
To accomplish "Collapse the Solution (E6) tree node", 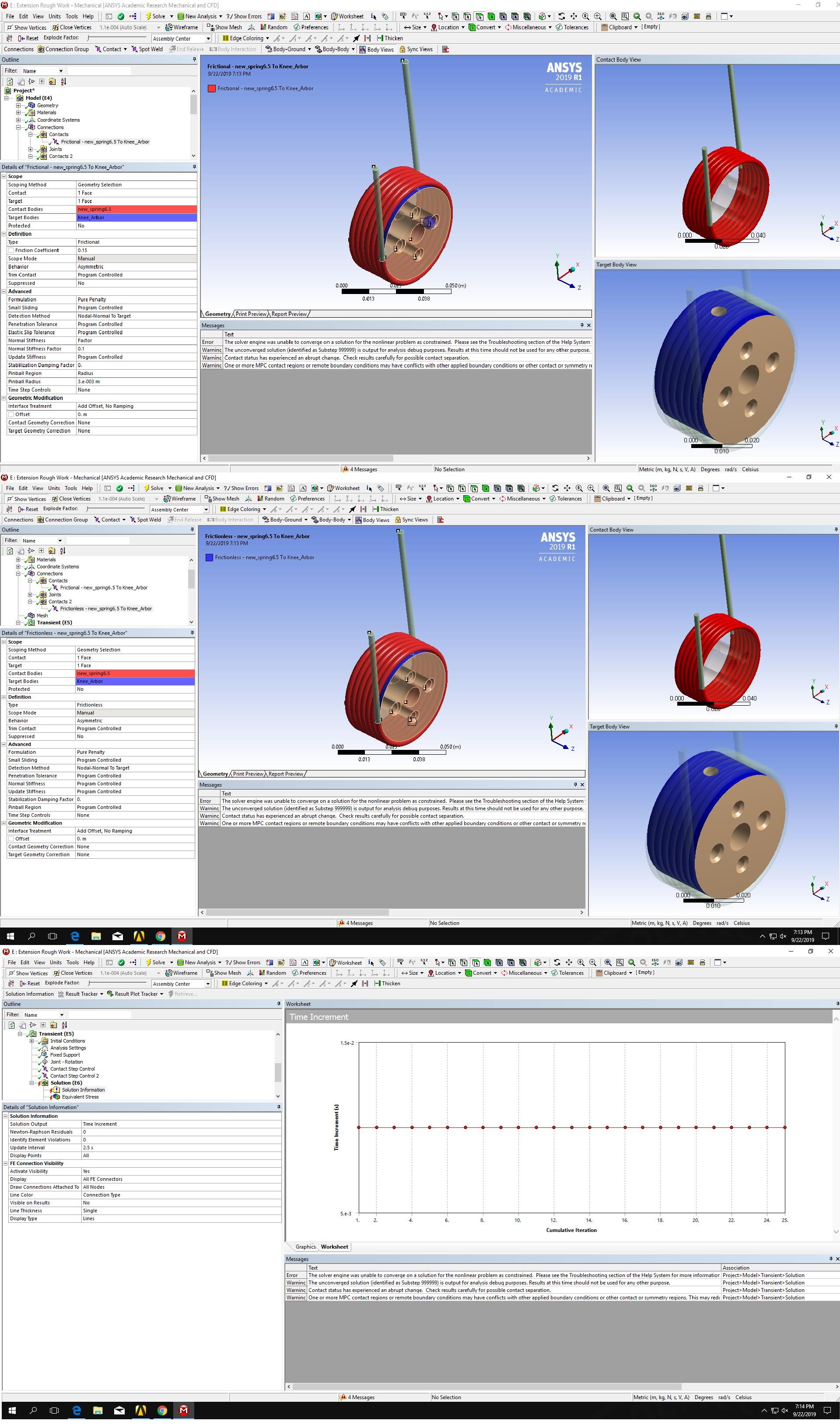I will [32, 1083].
